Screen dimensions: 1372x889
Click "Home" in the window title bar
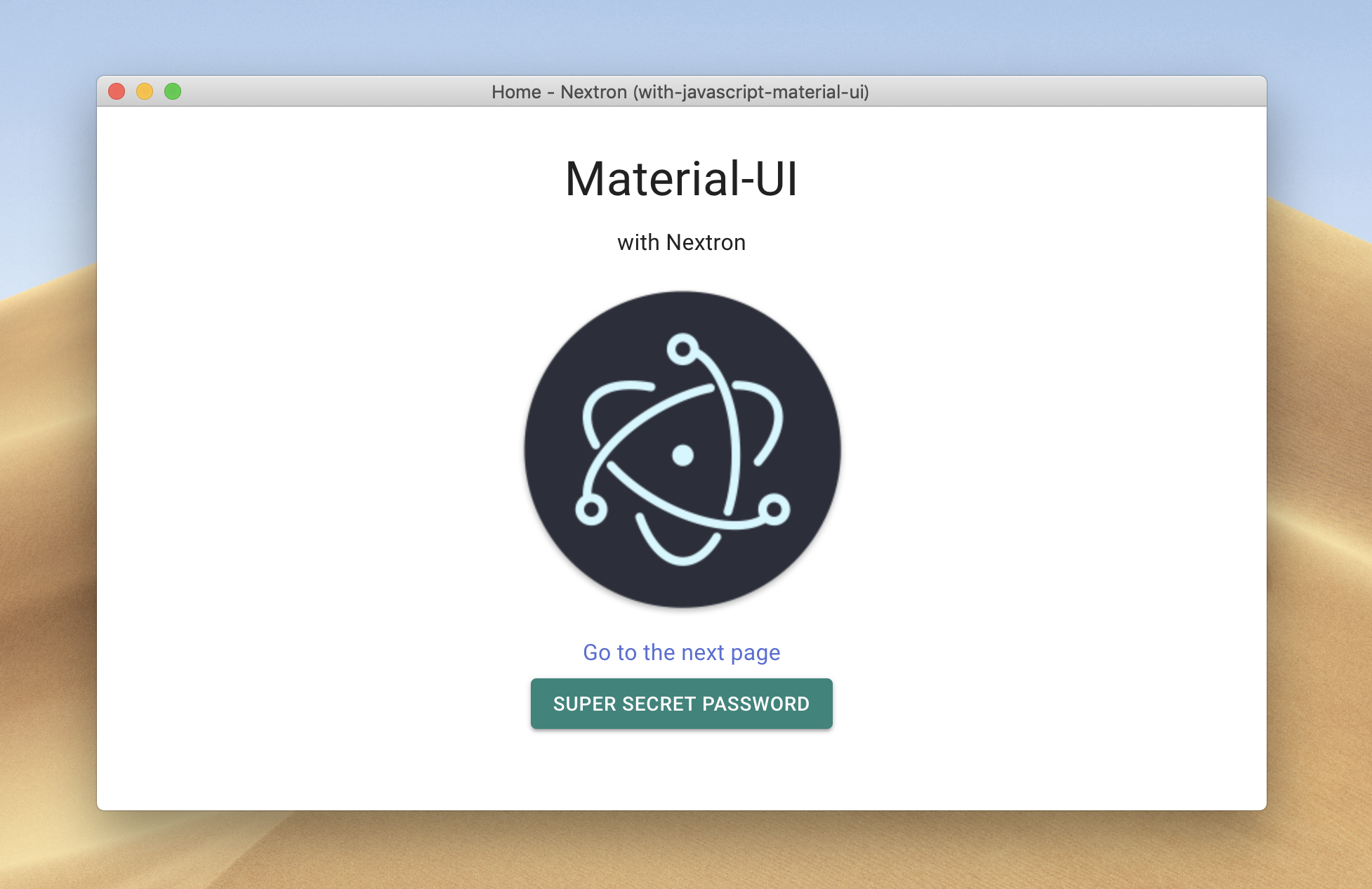coord(516,92)
